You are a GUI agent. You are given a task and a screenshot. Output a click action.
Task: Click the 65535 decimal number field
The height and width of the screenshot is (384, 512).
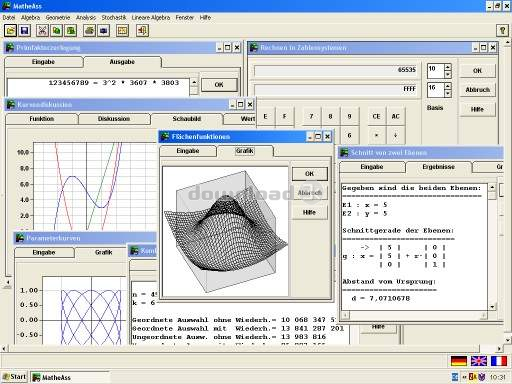[x=336, y=70]
